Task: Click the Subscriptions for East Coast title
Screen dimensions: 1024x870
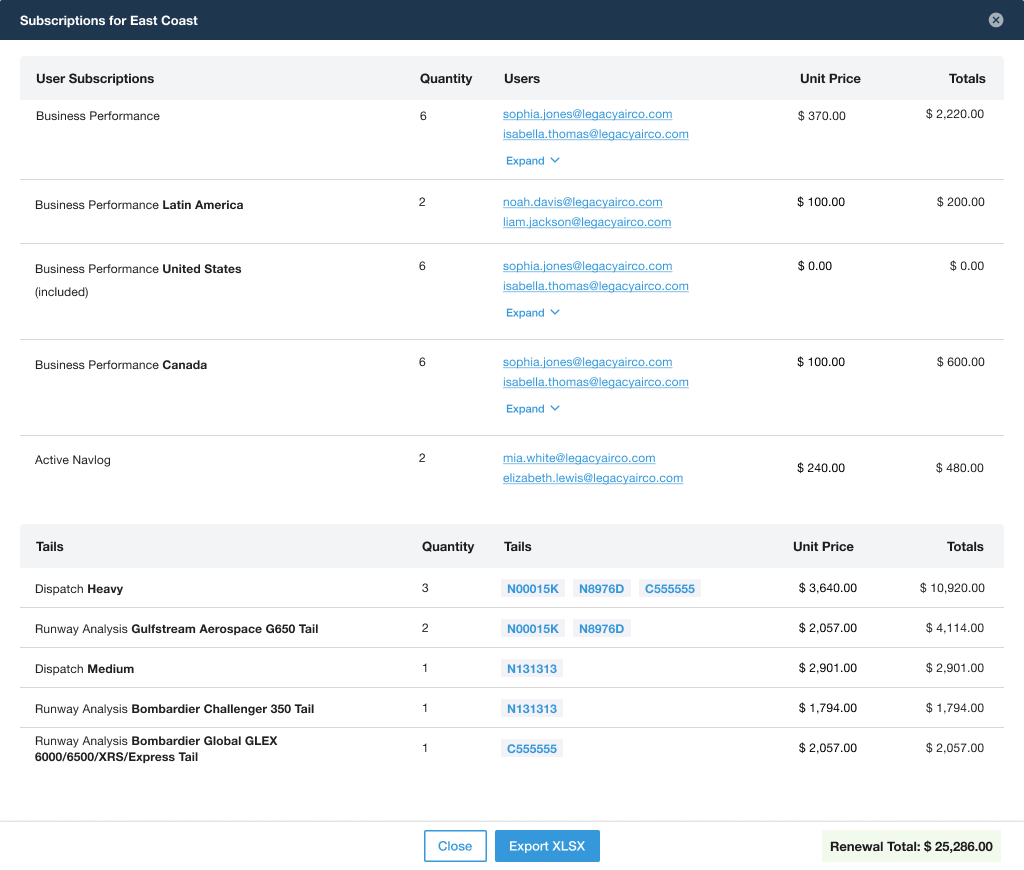Action: click(x=108, y=20)
